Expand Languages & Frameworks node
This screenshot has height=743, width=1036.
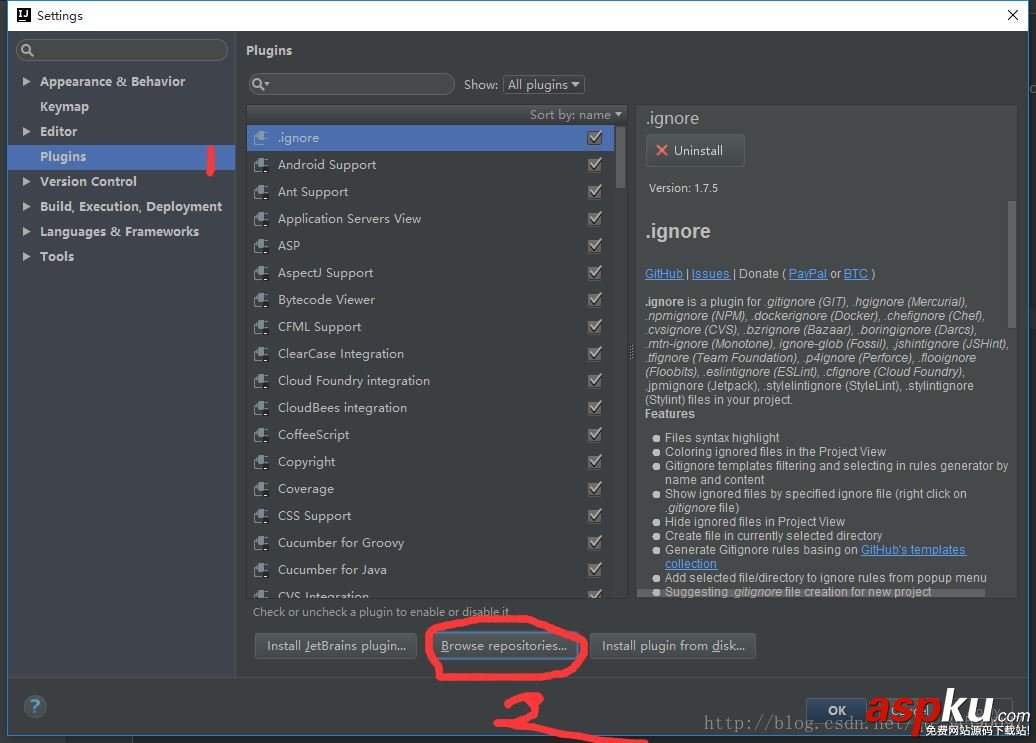click(26, 231)
